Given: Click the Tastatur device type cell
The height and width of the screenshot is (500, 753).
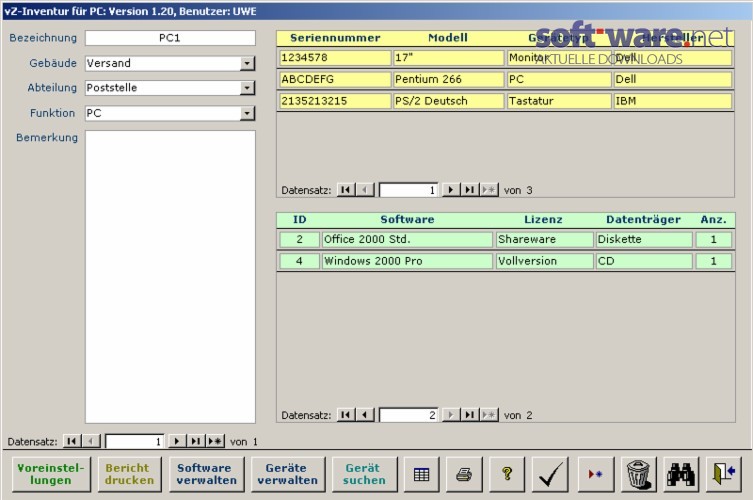Looking at the screenshot, I should 559,101.
